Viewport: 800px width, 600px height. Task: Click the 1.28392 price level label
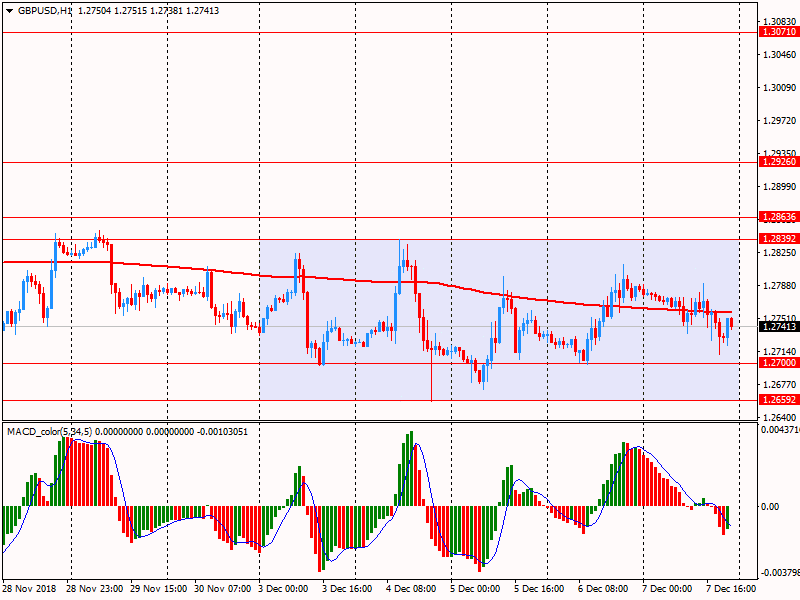coord(779,239)
